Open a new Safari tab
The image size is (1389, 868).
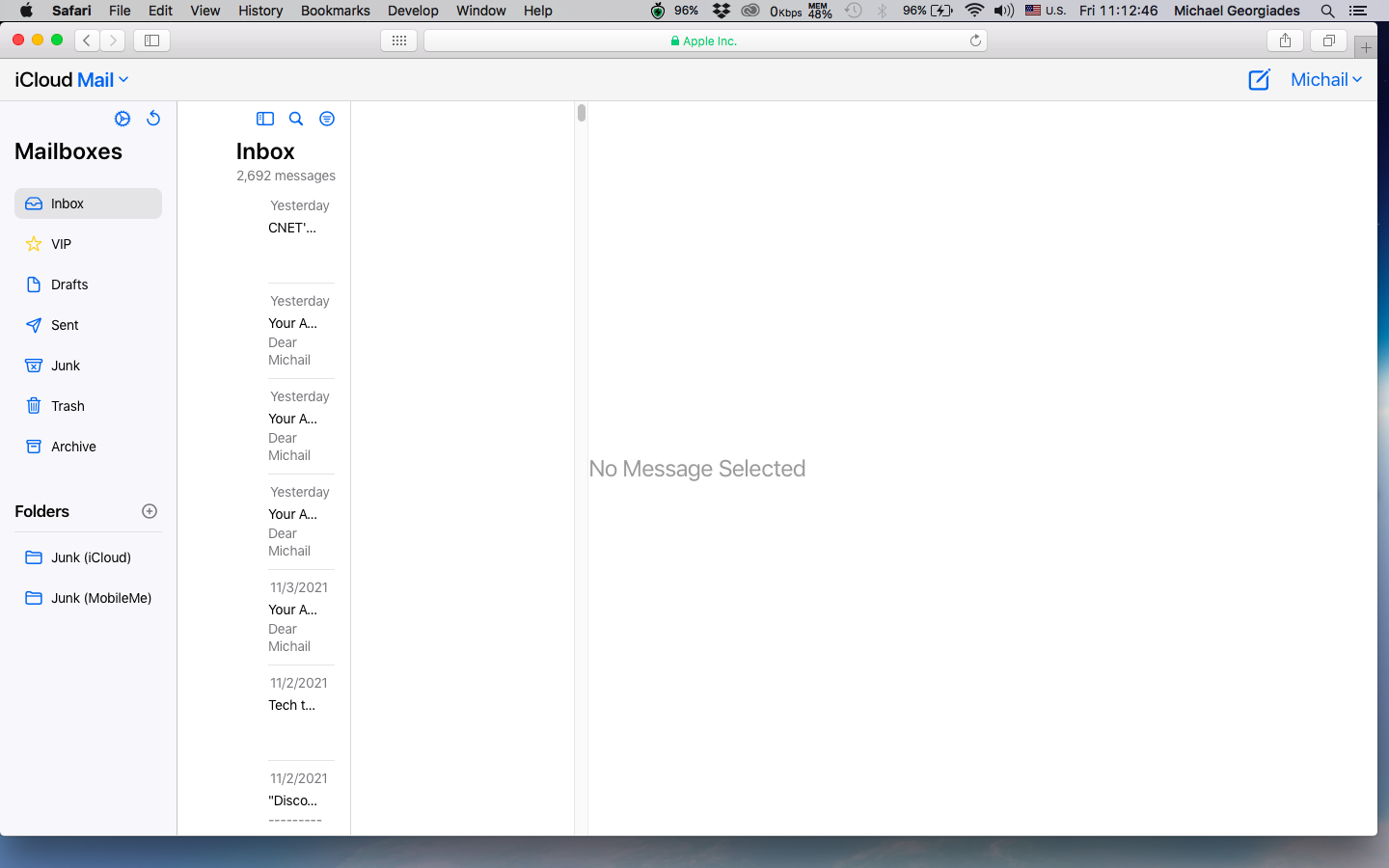tap(1366, 47)
